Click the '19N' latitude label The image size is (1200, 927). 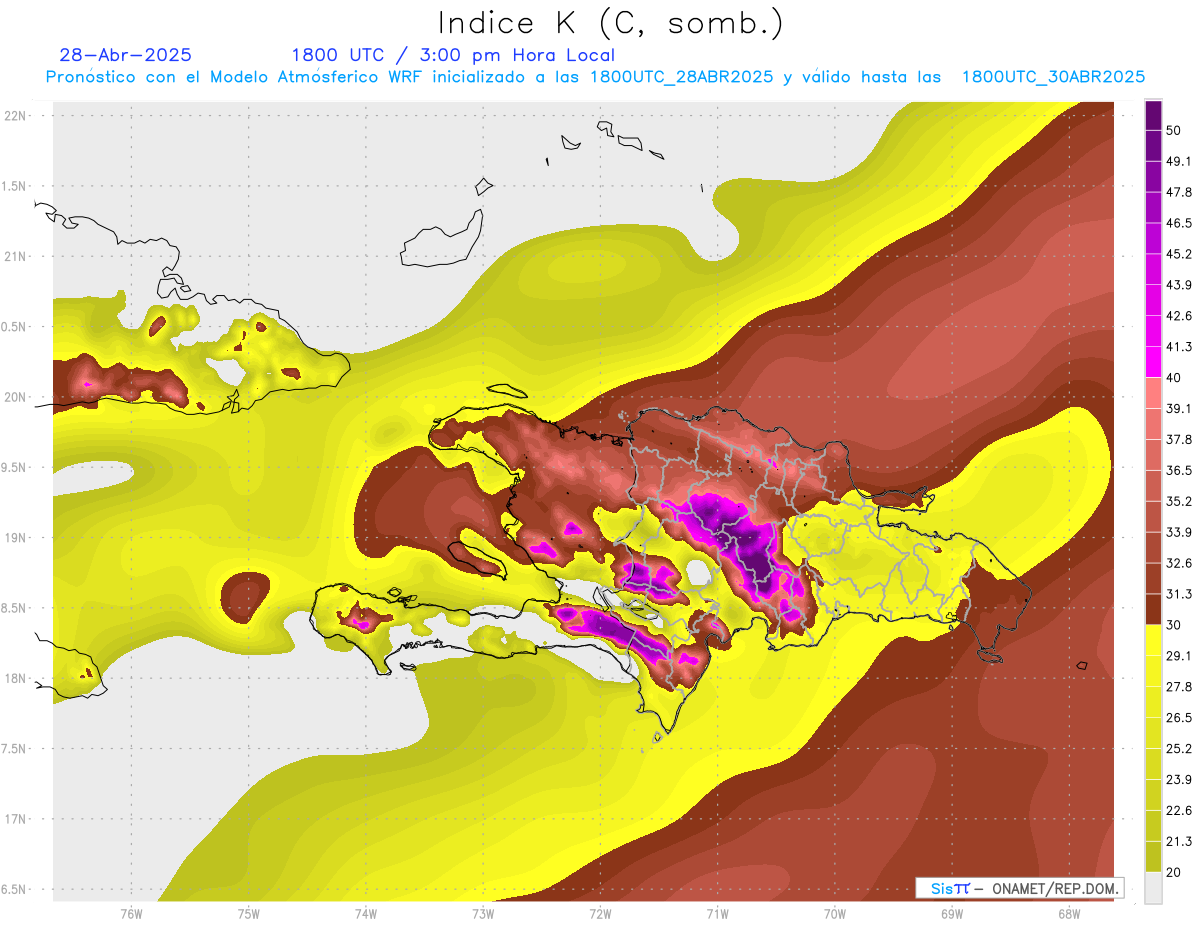point(16,537)
